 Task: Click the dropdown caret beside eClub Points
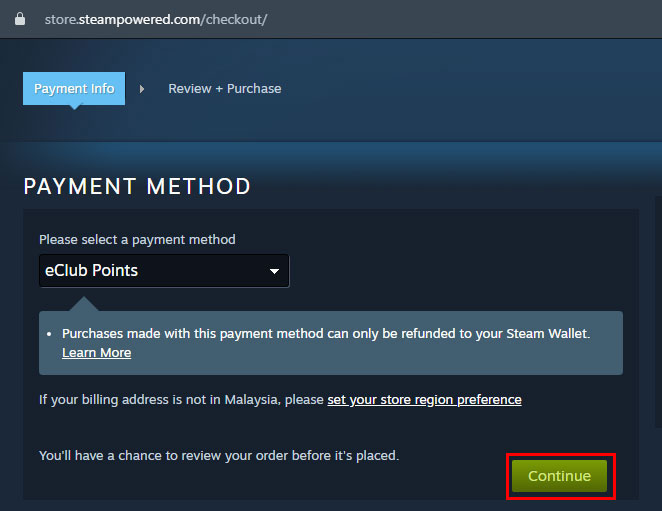coord(274,272)
